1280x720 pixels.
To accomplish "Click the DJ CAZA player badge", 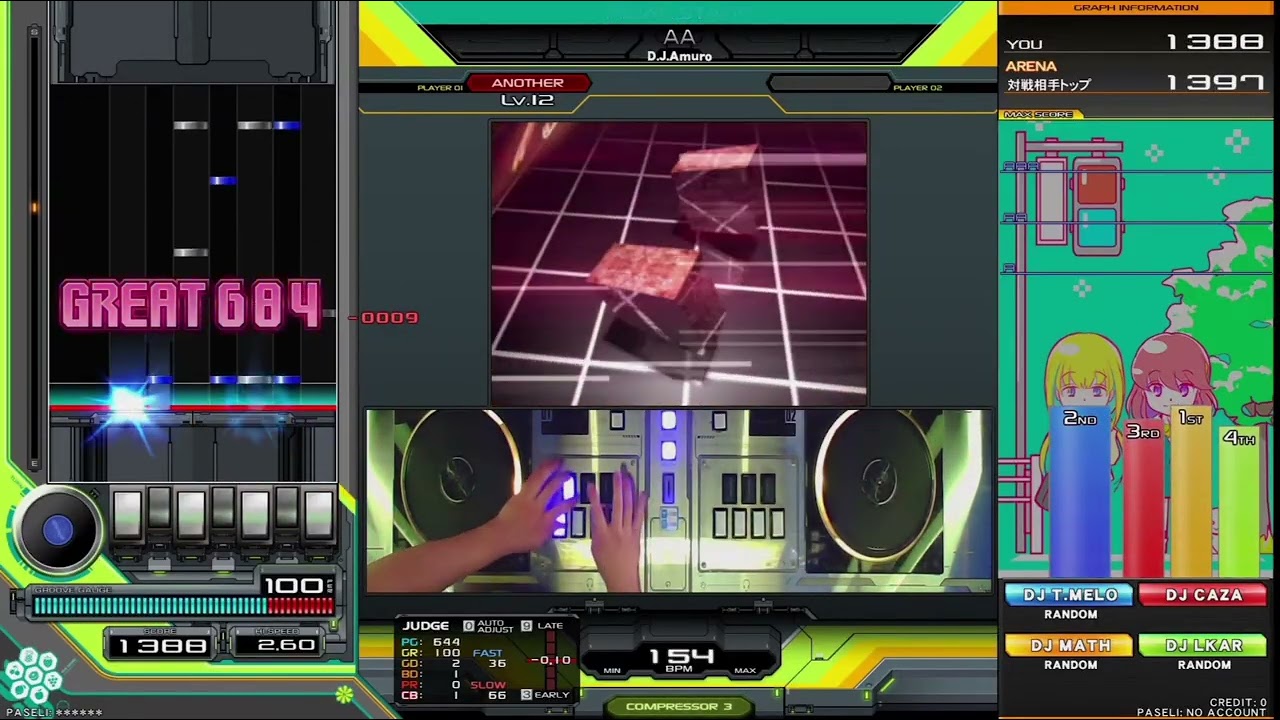I will [x=1204, y=595].
